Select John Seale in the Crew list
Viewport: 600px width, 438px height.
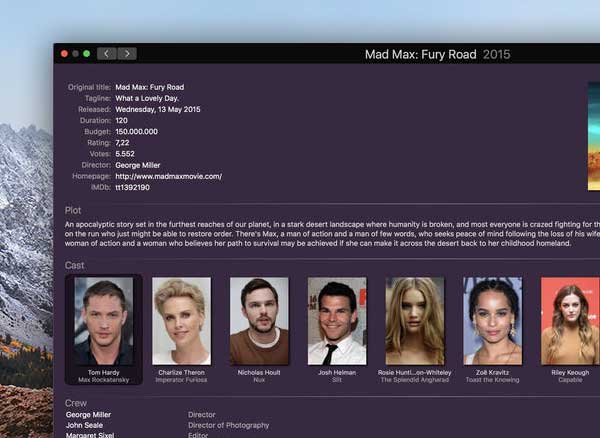click(x=83, y=425)
